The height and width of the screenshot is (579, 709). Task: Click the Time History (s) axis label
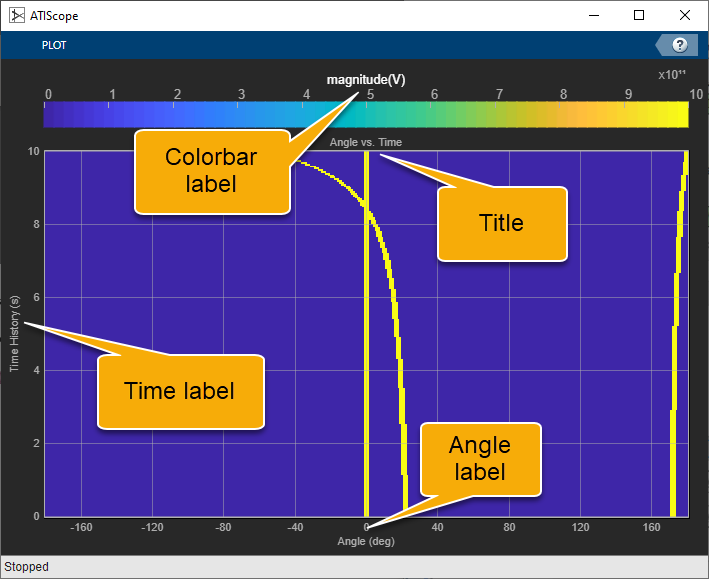point(15,334)
